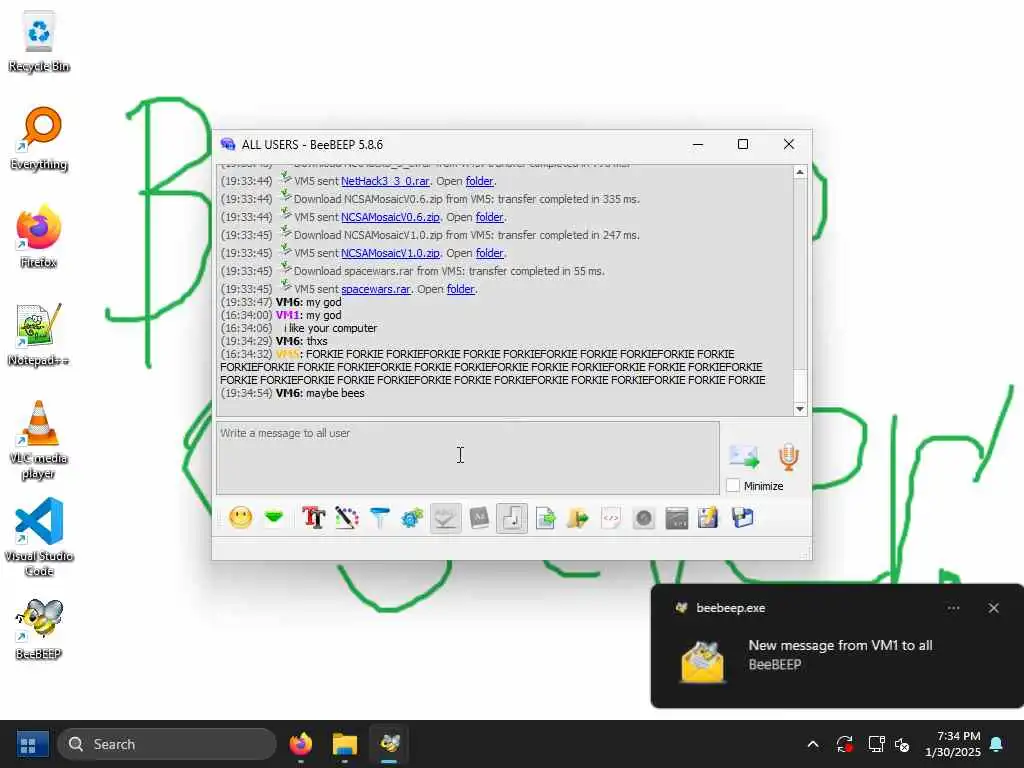Open the NCSAMosaicV0.6.zip file link
This screenshot has width=1024, height=768.
pyautogui.click(x=390, y=217)
